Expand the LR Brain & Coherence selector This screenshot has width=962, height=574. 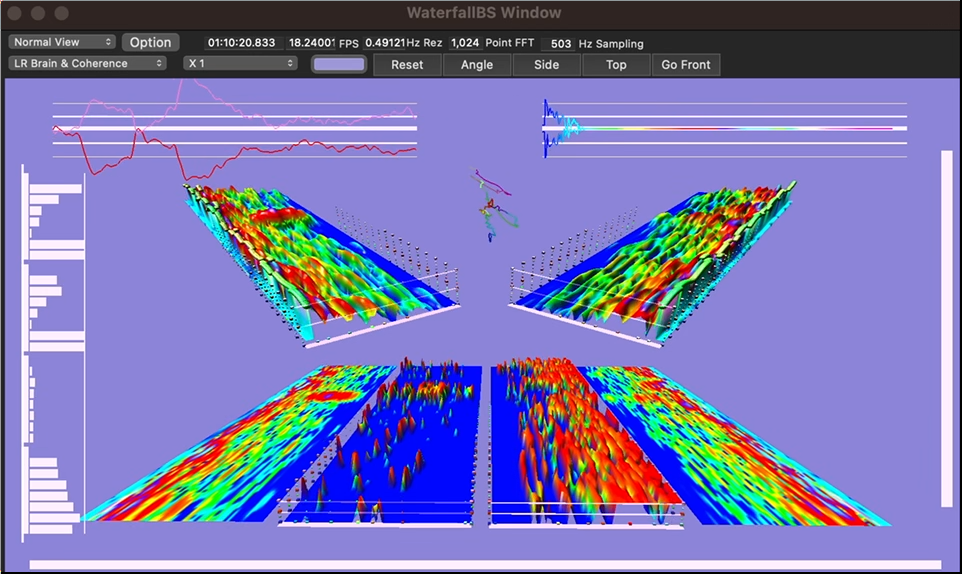click(87, 63)
